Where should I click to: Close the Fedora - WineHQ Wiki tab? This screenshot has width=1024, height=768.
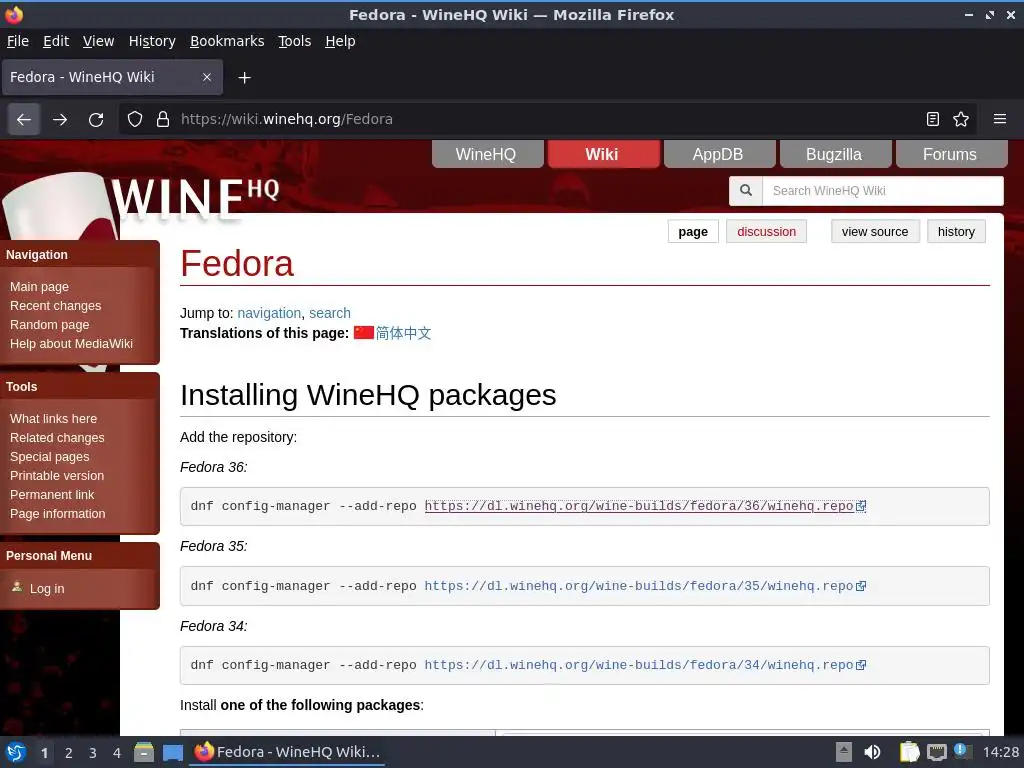[x=206, y=77]
